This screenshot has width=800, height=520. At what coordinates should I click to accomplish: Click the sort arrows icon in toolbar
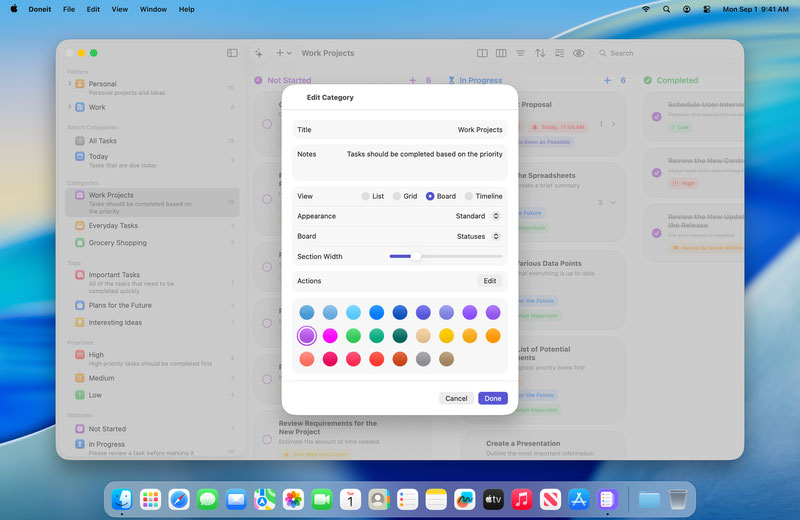tap(540, 53)
